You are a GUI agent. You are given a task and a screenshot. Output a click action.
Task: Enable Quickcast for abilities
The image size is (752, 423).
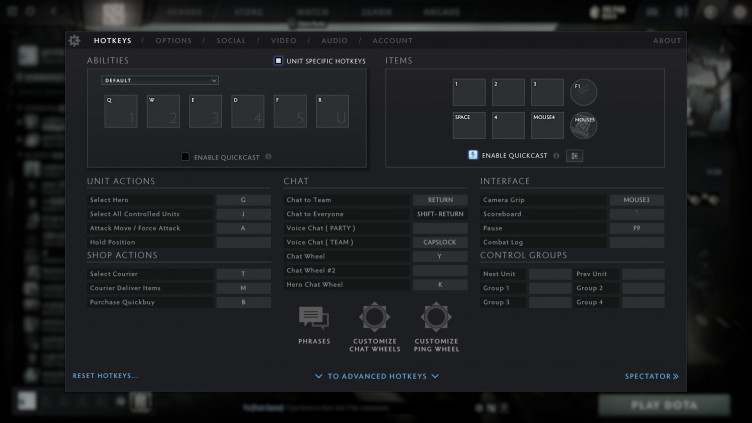click(186, 157)
